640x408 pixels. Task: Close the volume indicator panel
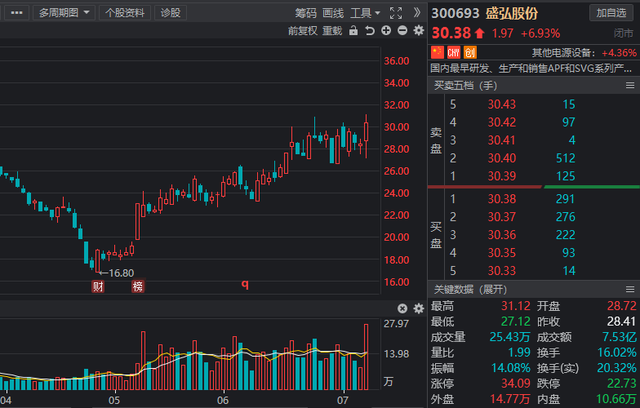tap(402, 308)
